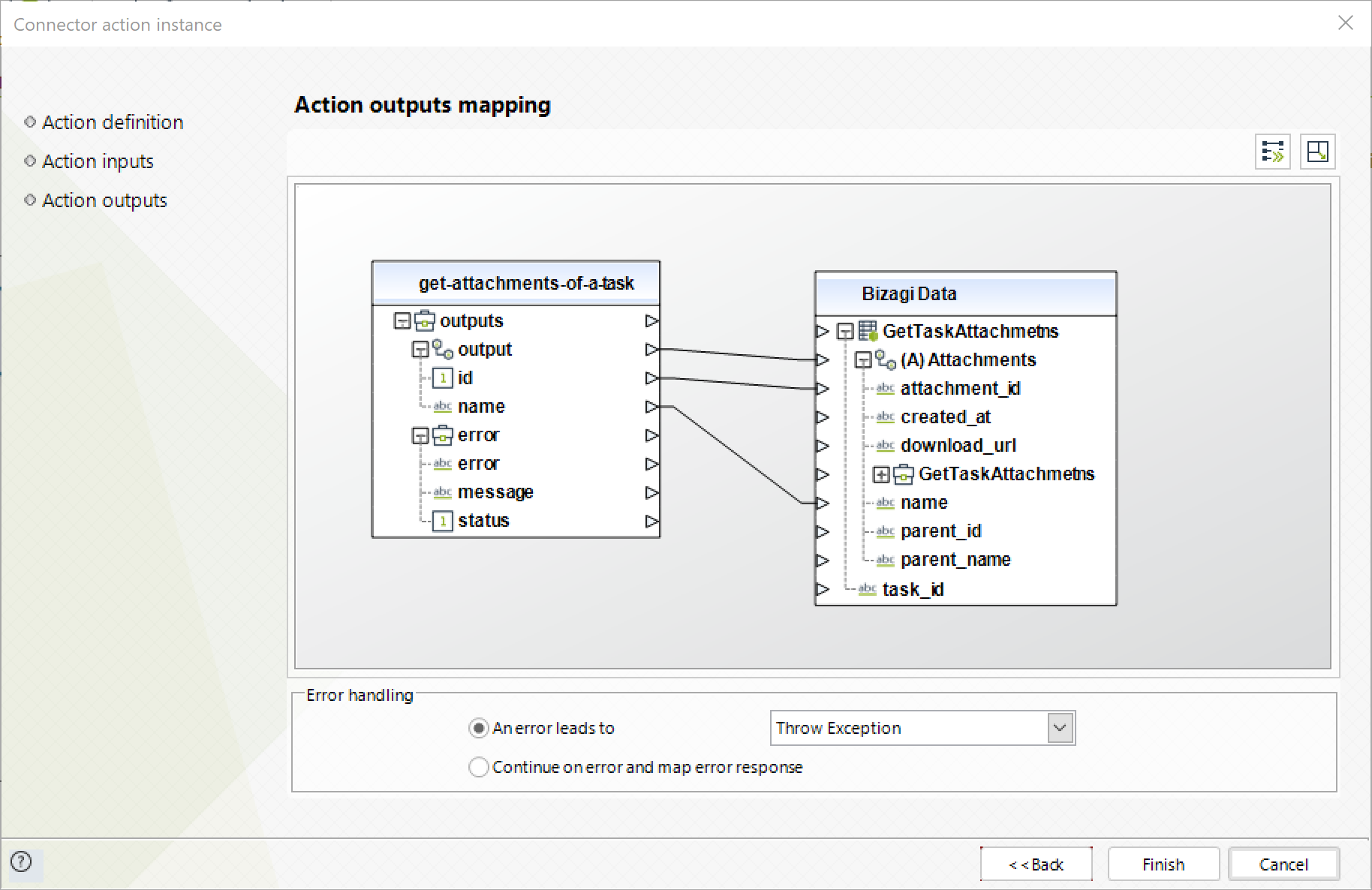Screen dimensions: 1372x890
Task: Click the auto-map toolbar icon
Action: point(1273,152)
